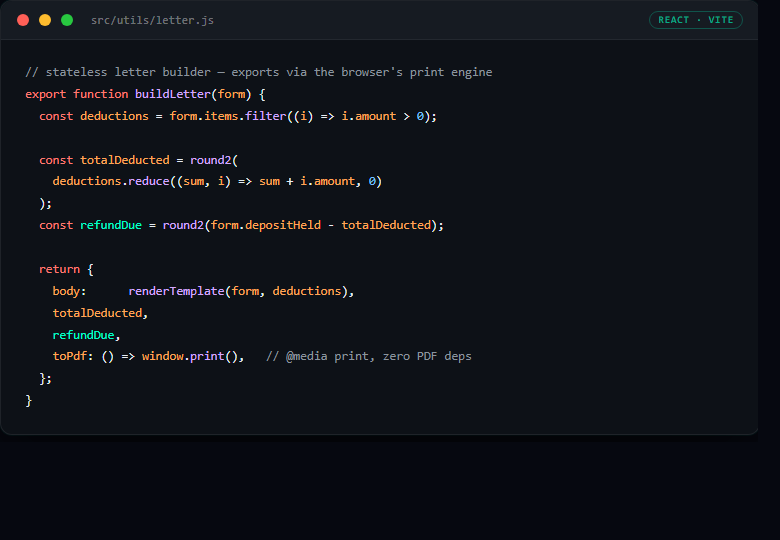Click the totalDeducted const declaration name
The height and width of the screenshot is (540, 780).
125,160
